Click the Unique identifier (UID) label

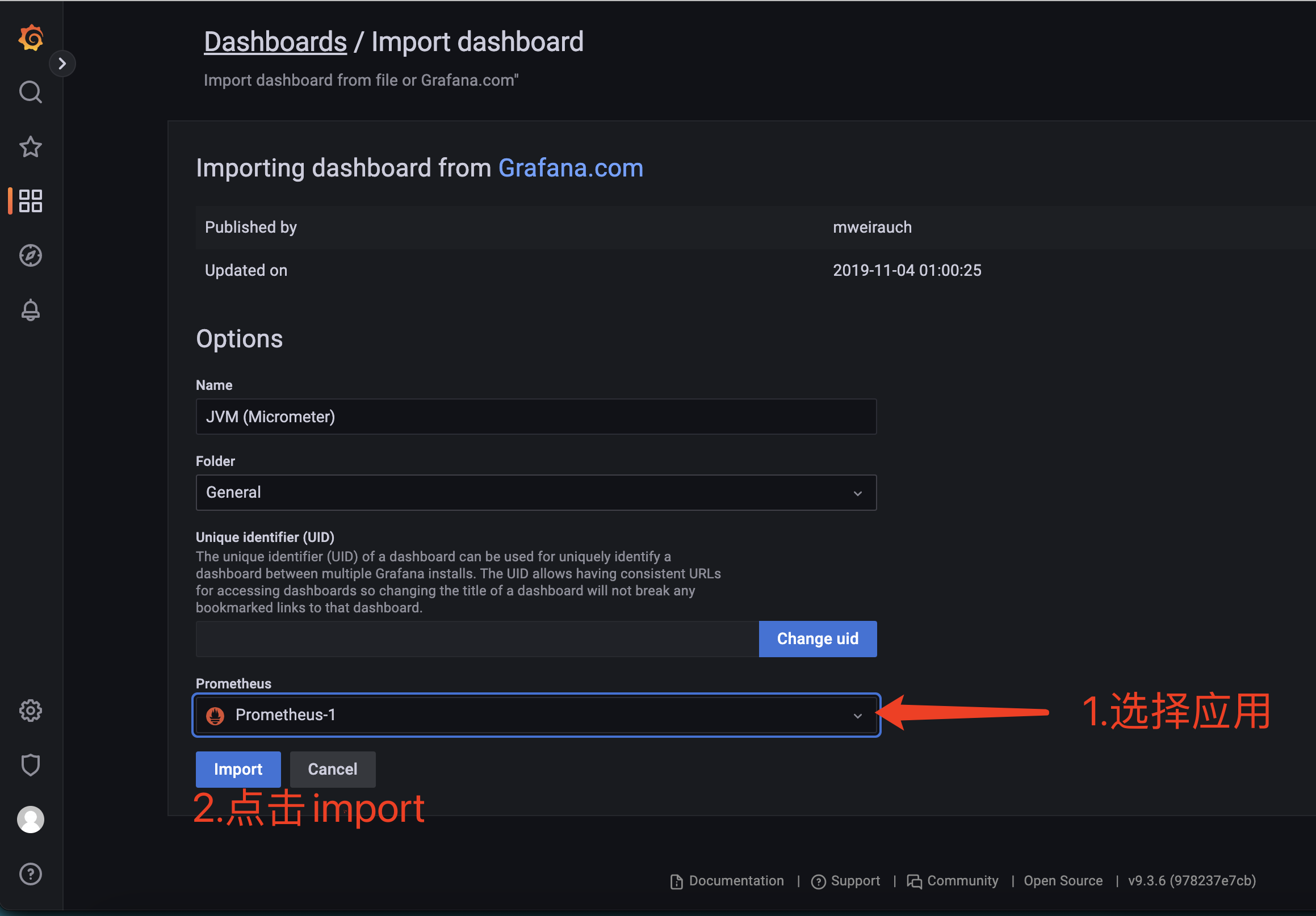(x=265, y=537)
